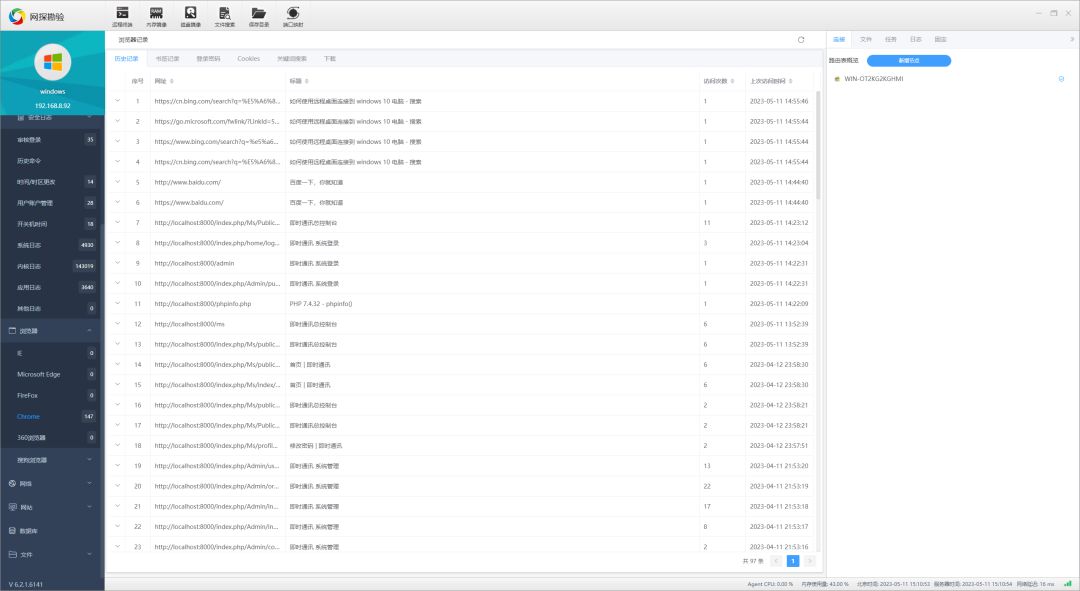The height and width of the screenshot is (591, 1080).
Task: Click the file section icon in sidebar
Action: [x=12, y=554]
